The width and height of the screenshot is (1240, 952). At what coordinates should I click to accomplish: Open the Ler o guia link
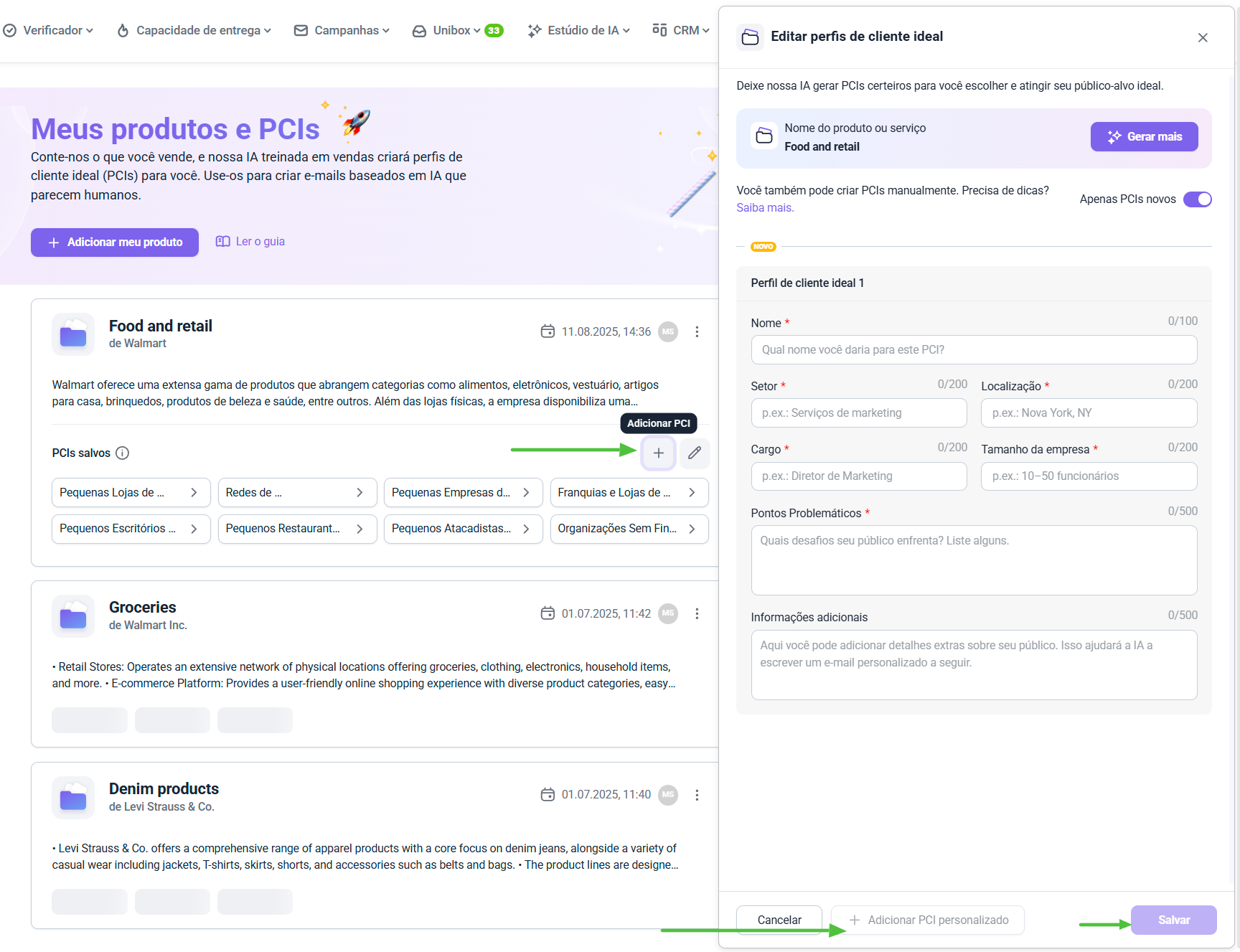(x=250, y=241)
